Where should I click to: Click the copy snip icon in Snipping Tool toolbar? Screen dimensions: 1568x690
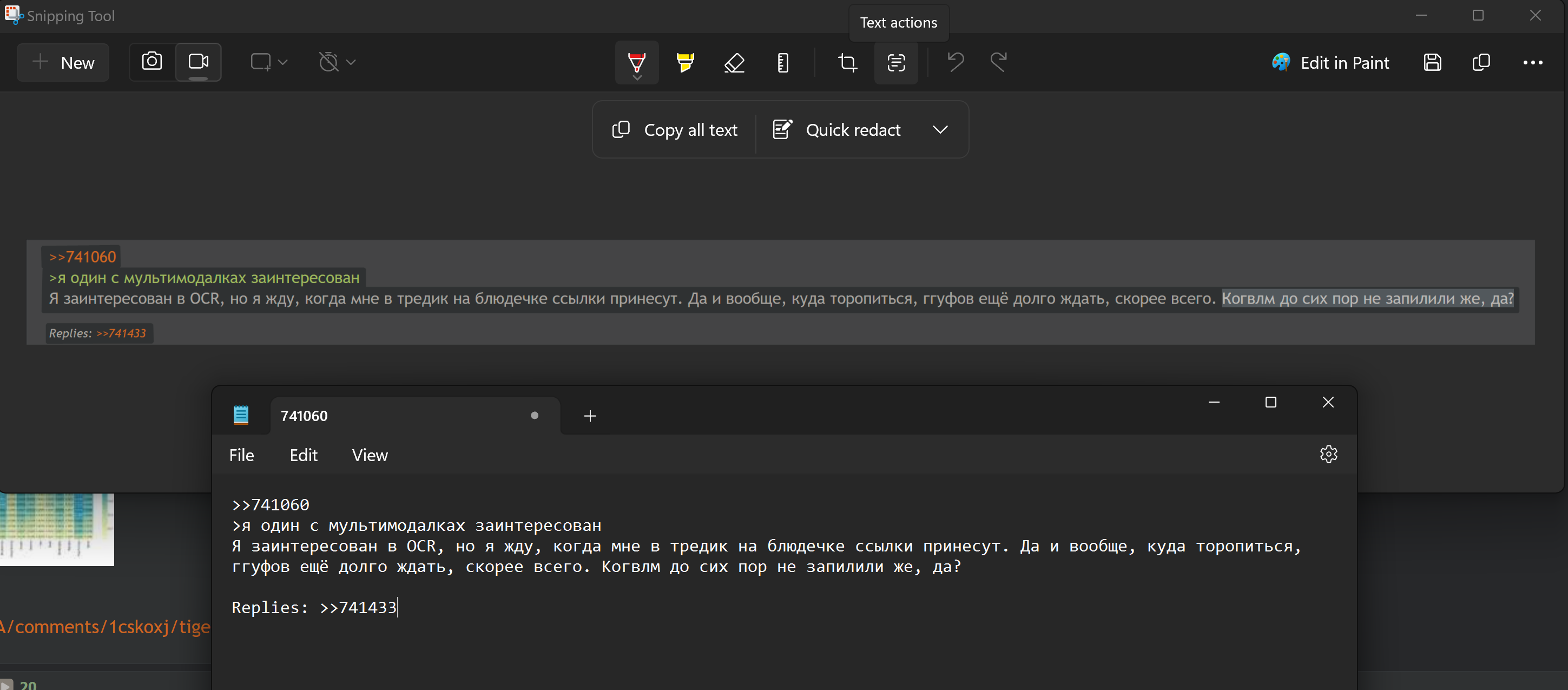1480,62
